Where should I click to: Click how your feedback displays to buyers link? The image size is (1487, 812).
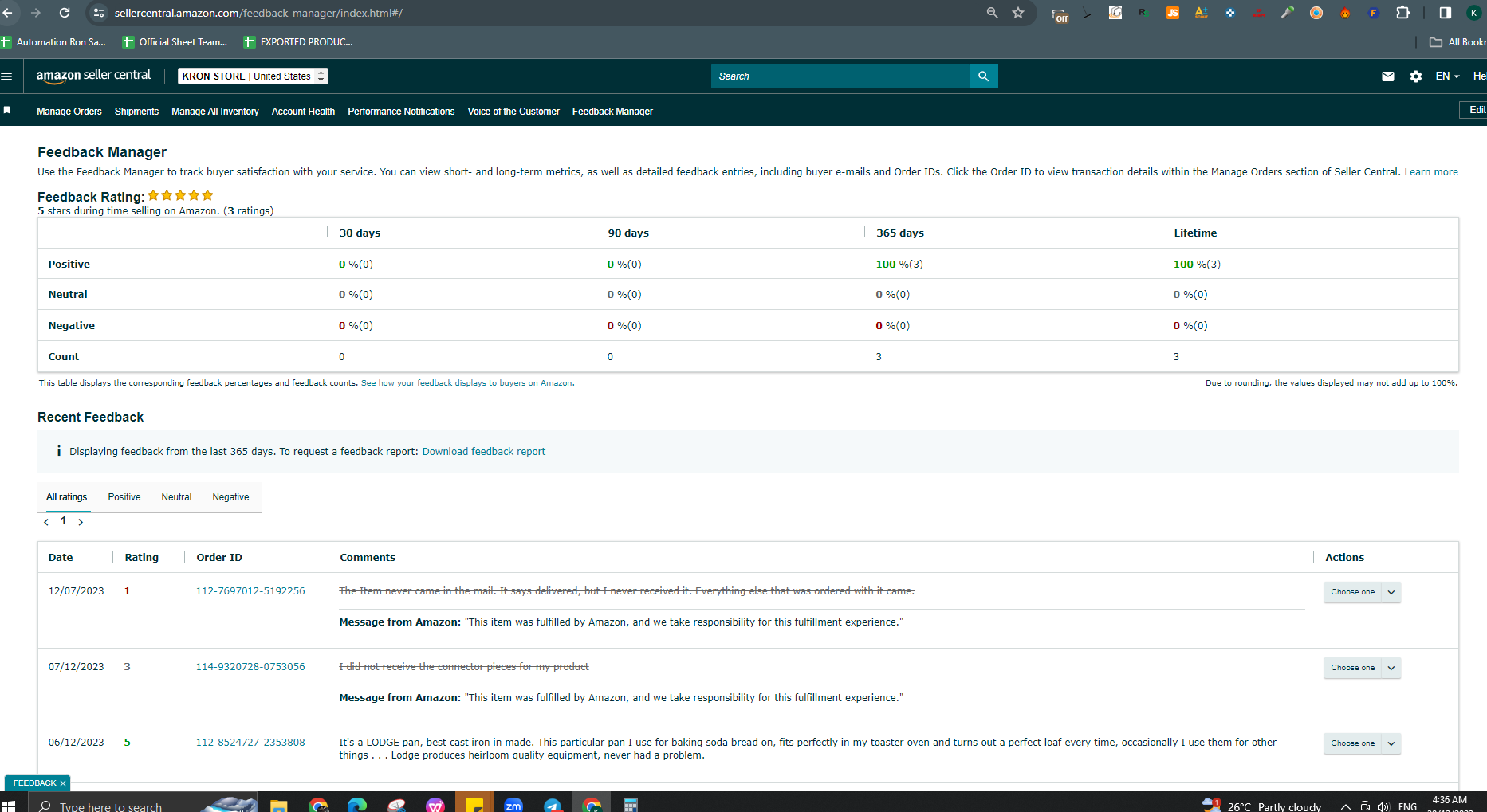pos(466,383)
